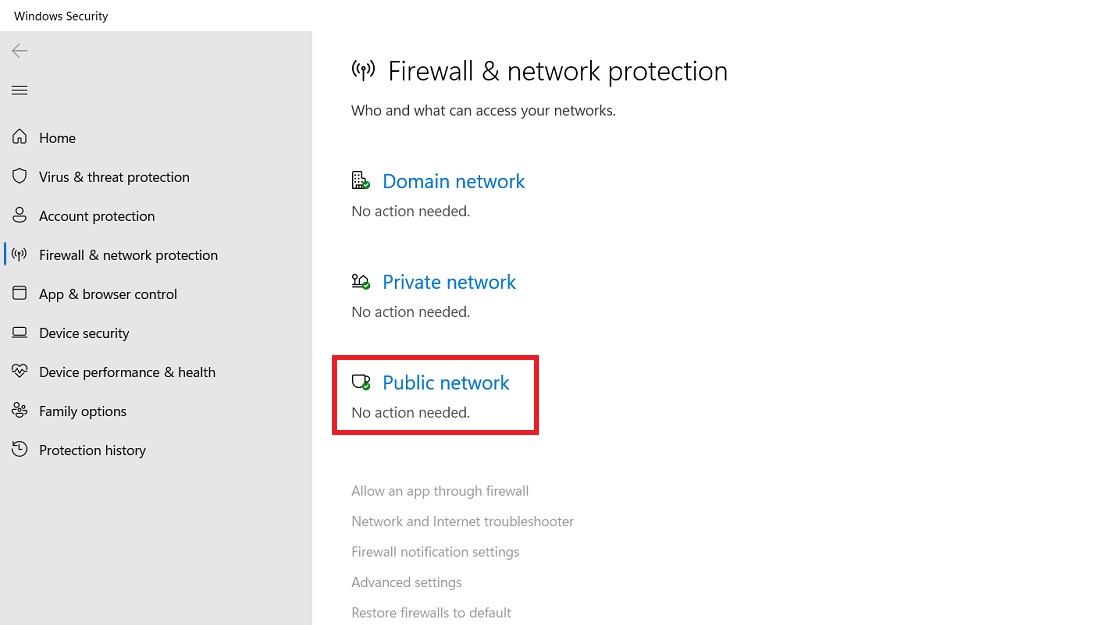Click Restore firewalls to default
Viewport: 1100px width, 625px height.
point(431,611)
